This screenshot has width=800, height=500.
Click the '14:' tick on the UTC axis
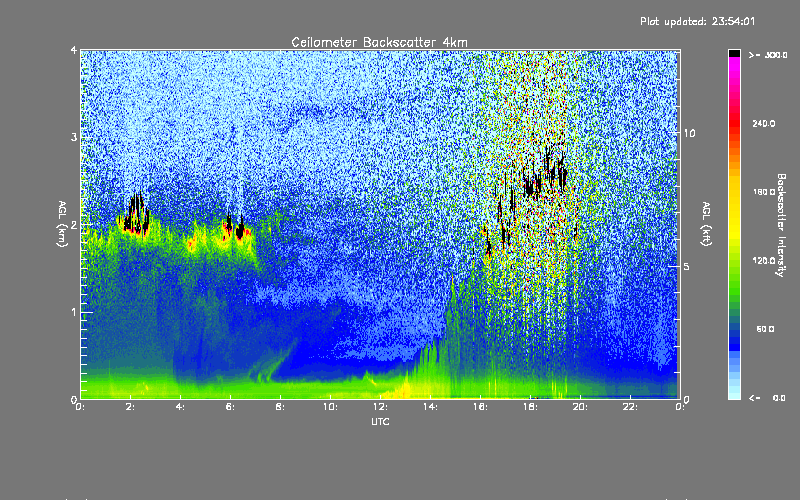coord(430,407)
